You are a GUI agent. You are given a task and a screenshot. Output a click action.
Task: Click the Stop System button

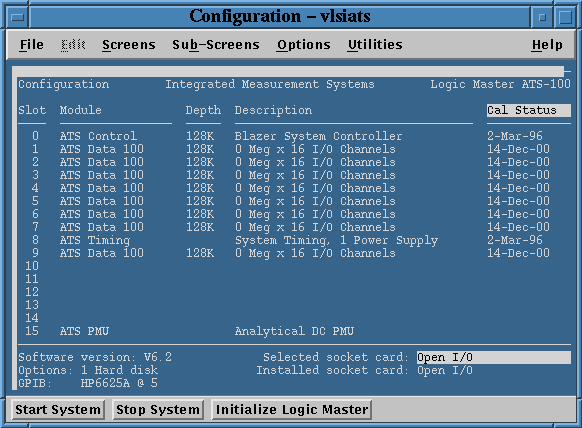pyautogui.click(x=158, y=409)
